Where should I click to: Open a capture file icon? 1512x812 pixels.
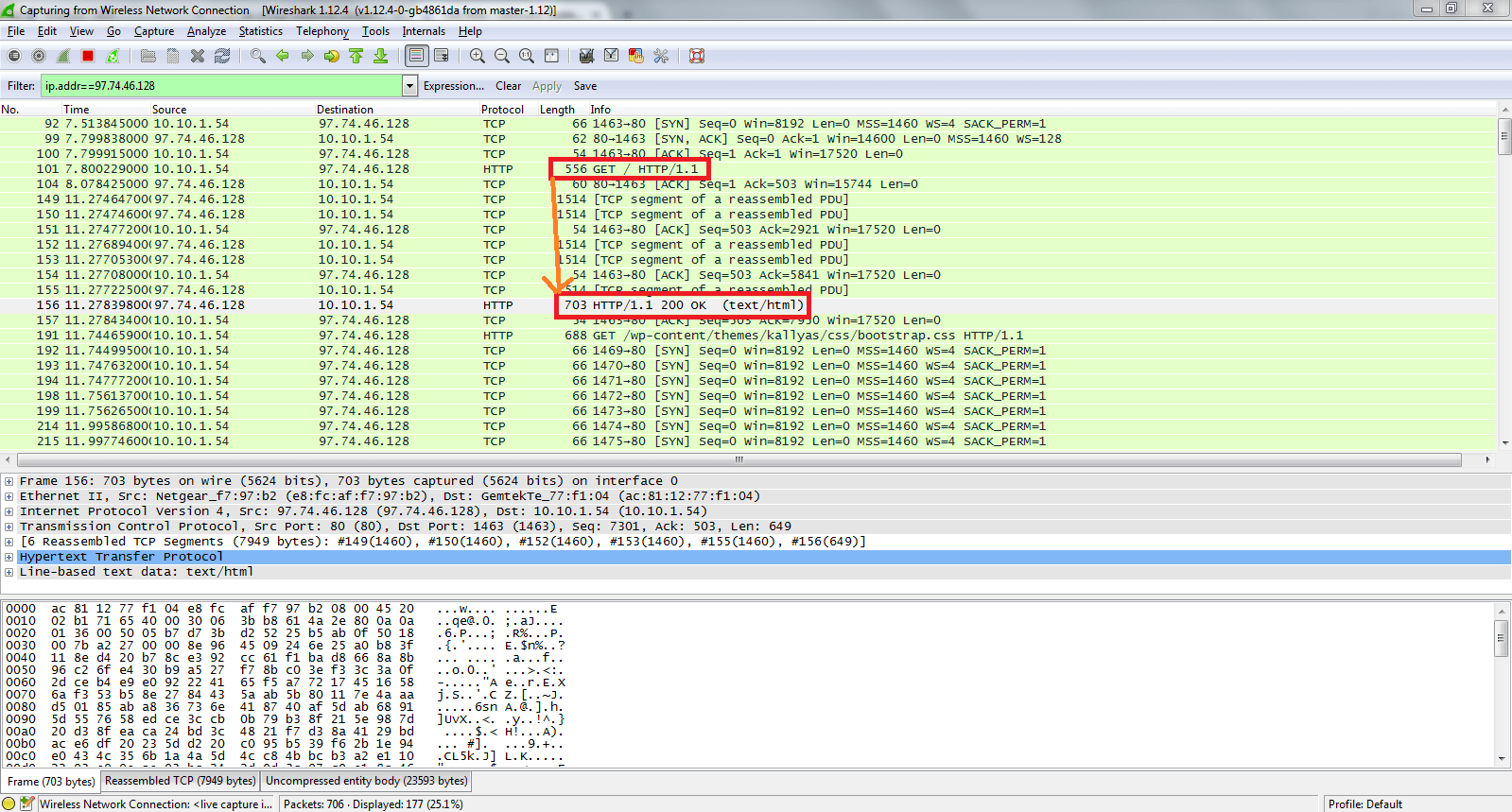tap(148, 56)
